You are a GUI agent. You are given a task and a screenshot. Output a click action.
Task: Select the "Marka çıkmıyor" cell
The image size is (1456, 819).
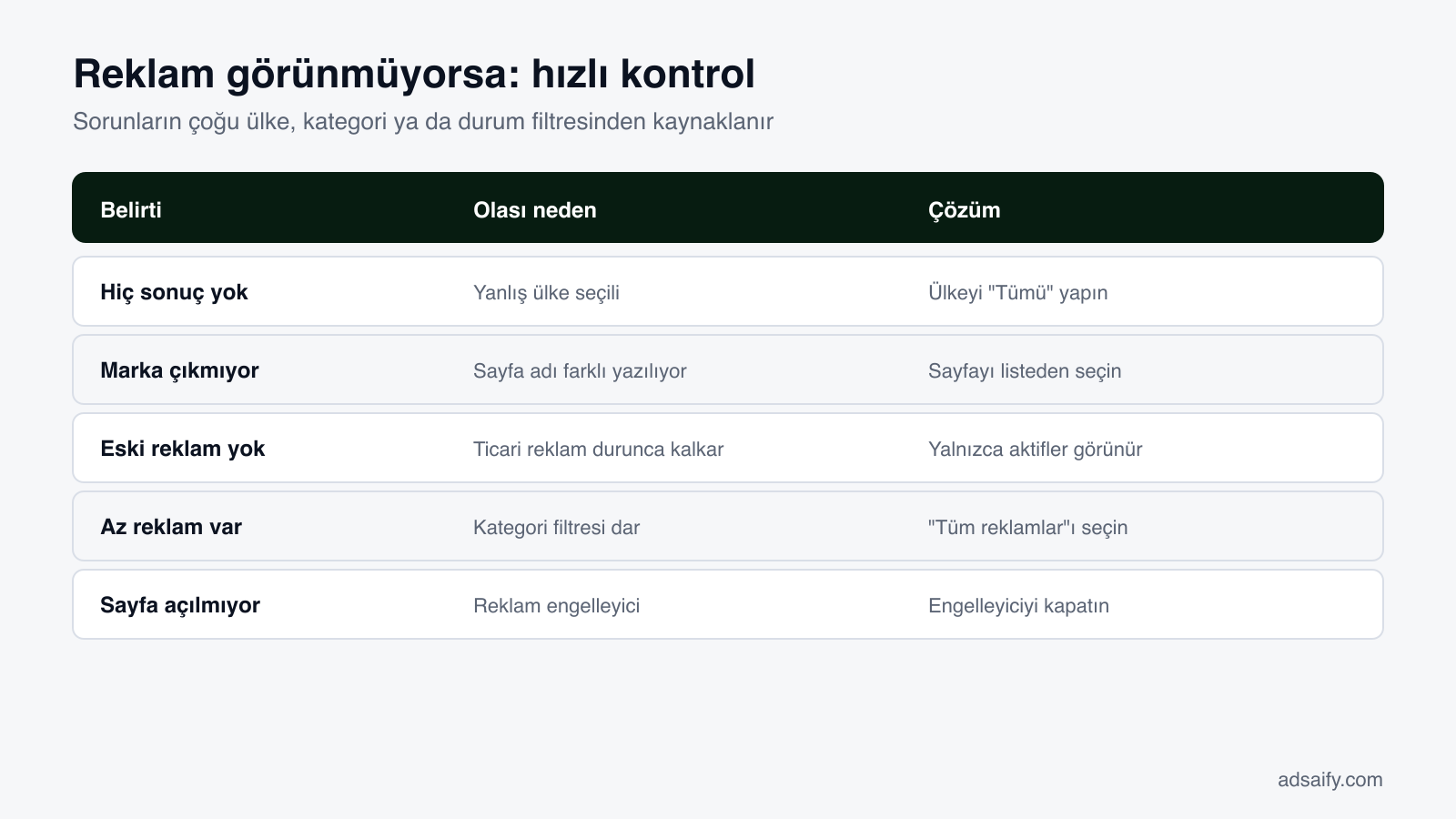[x=179, y=370]
